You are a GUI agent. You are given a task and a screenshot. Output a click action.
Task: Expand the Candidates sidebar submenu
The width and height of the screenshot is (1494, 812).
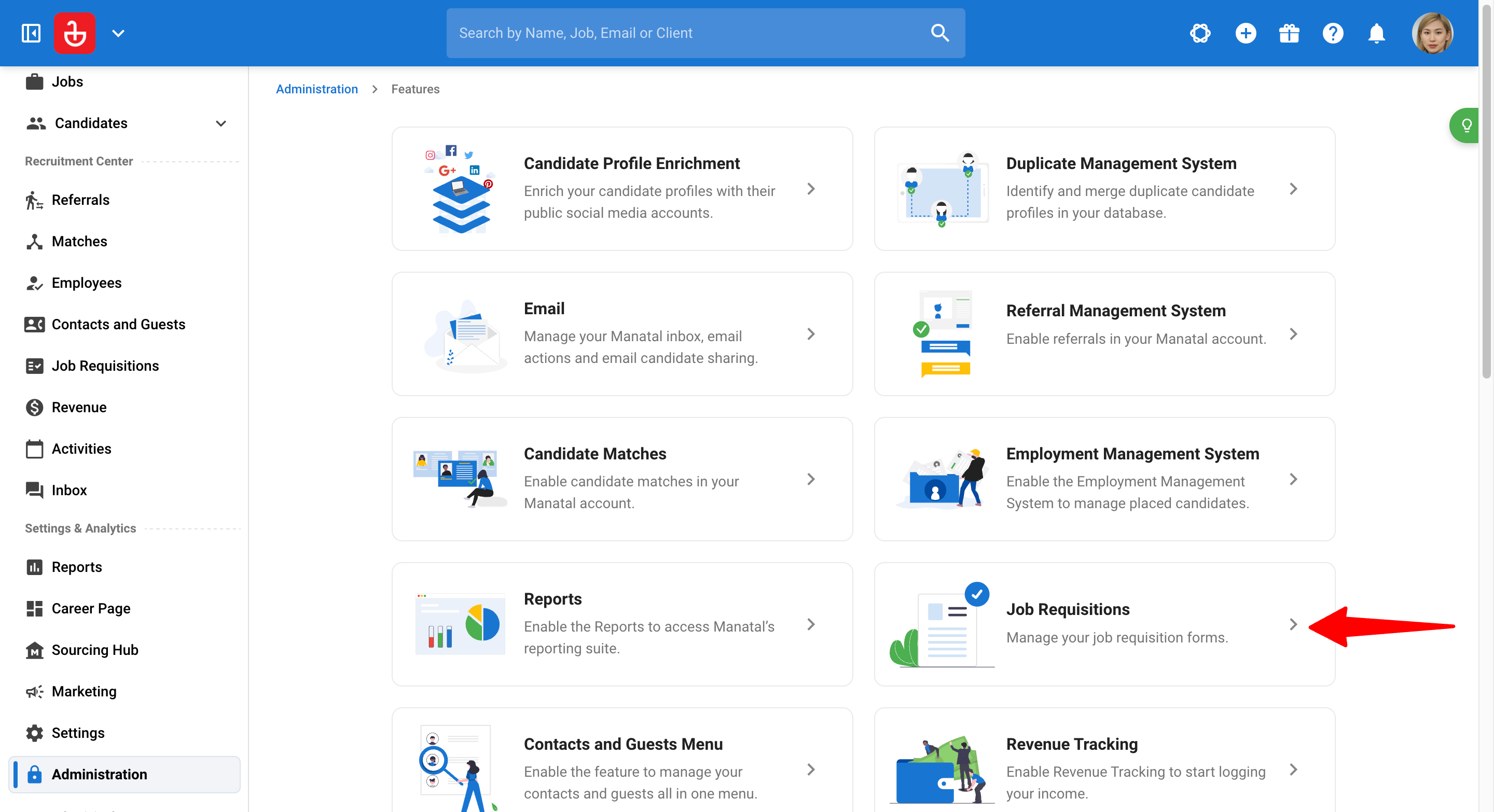coord(221,123)
